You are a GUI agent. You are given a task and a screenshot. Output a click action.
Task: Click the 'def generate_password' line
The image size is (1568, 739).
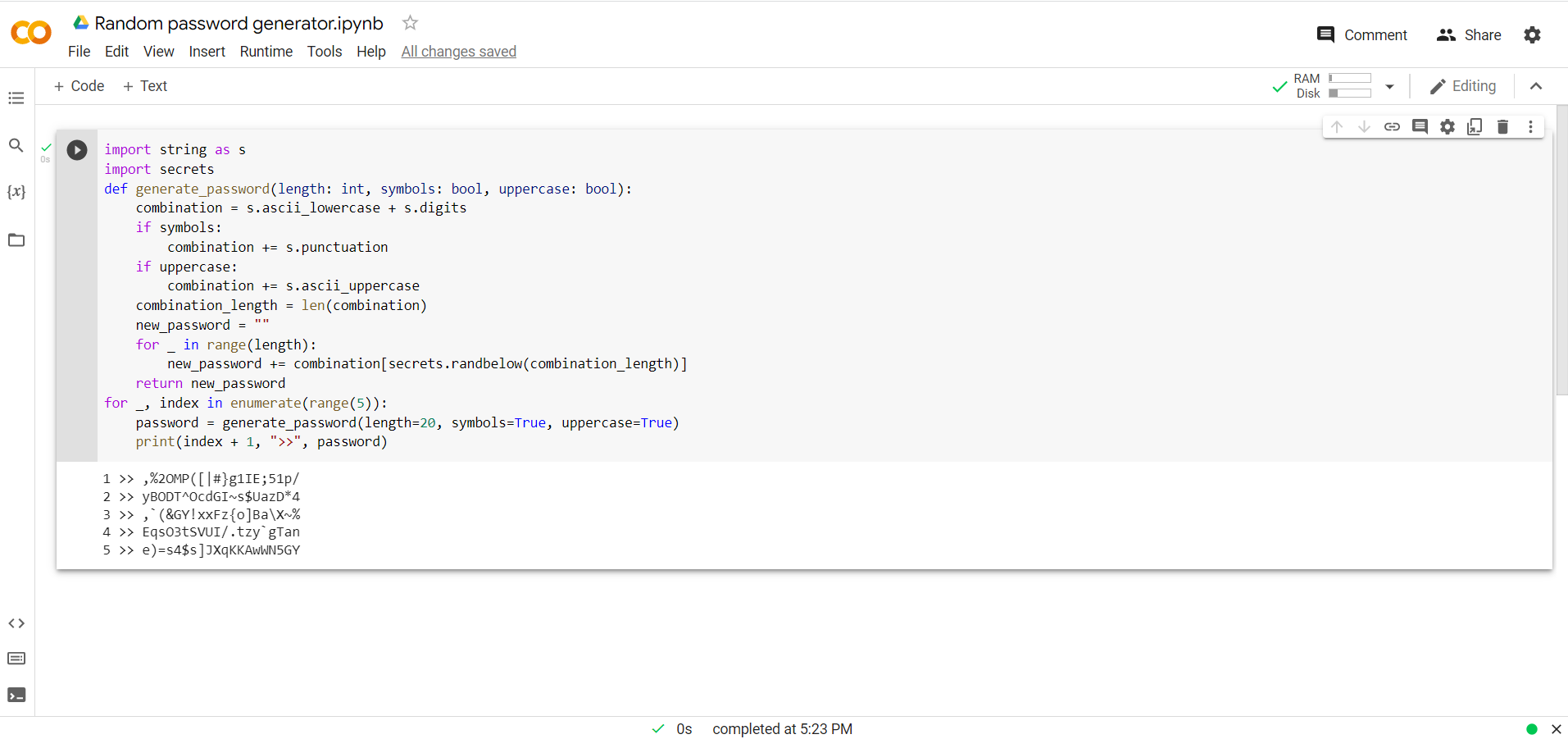368,189
